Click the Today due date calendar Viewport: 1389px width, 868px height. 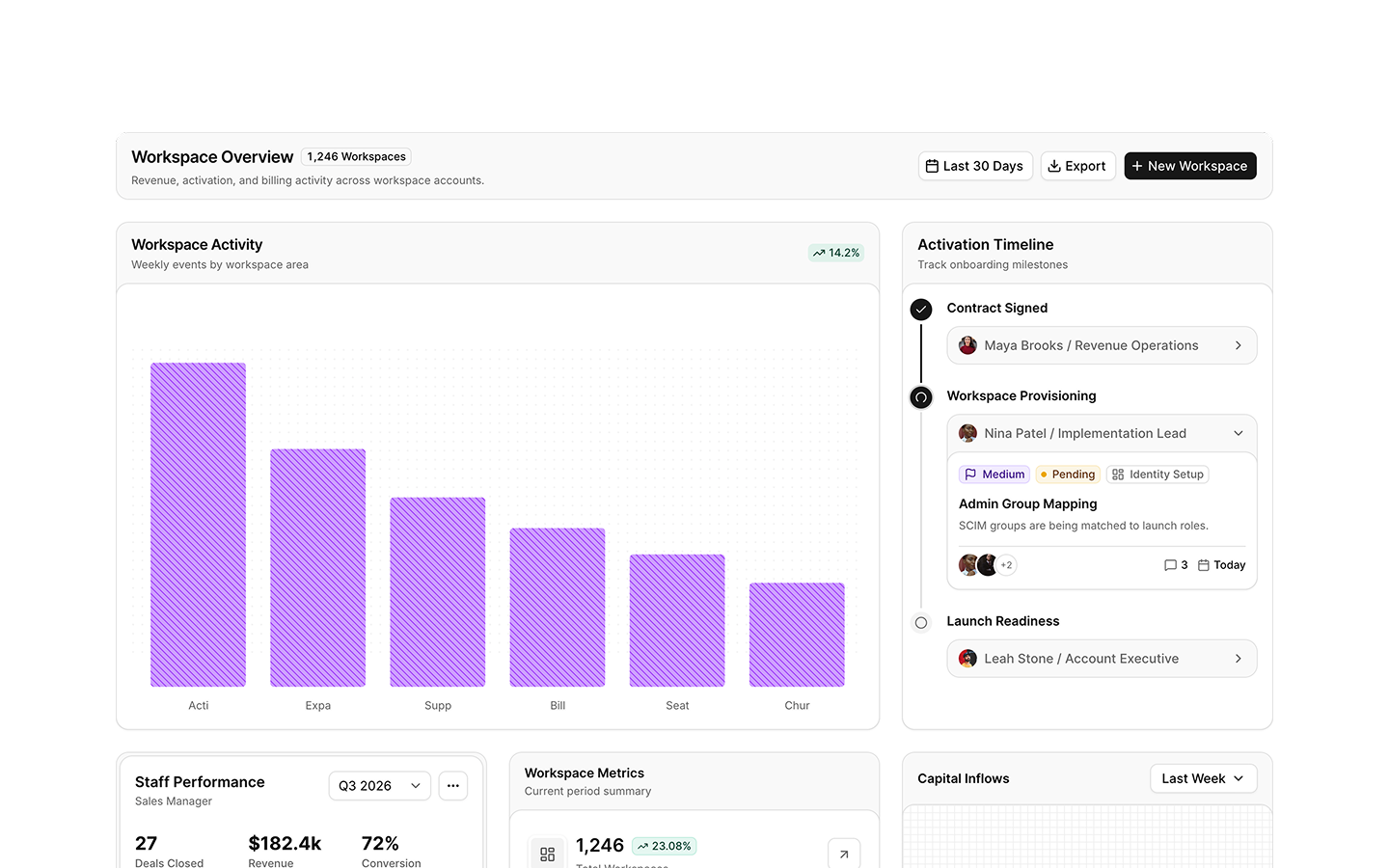click(x=1221, y=565)
